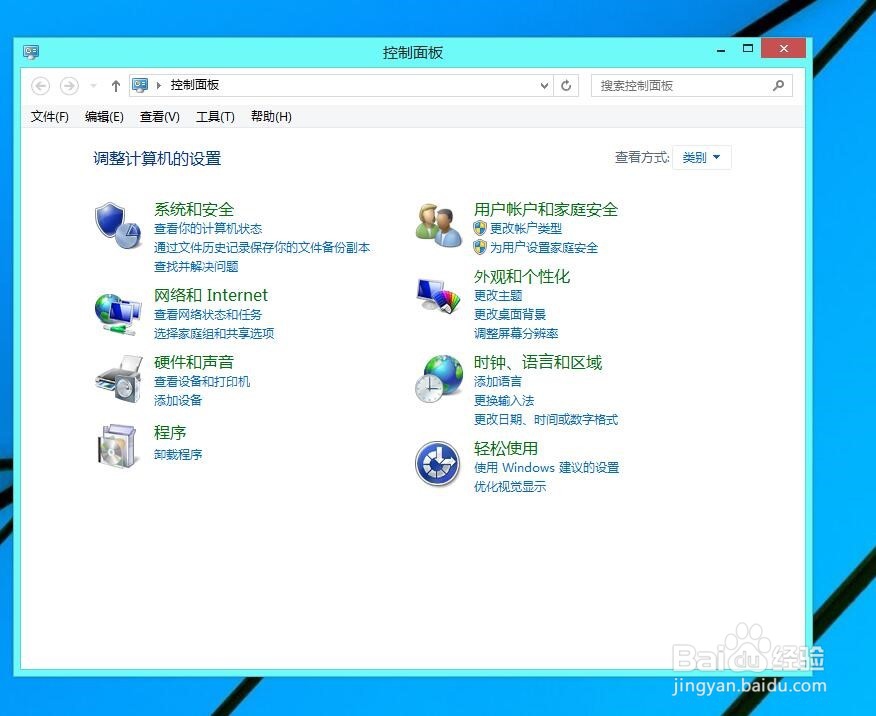Open Ease of Access (轻松使用) icon
876x716 pixels.
click(437, 463)
